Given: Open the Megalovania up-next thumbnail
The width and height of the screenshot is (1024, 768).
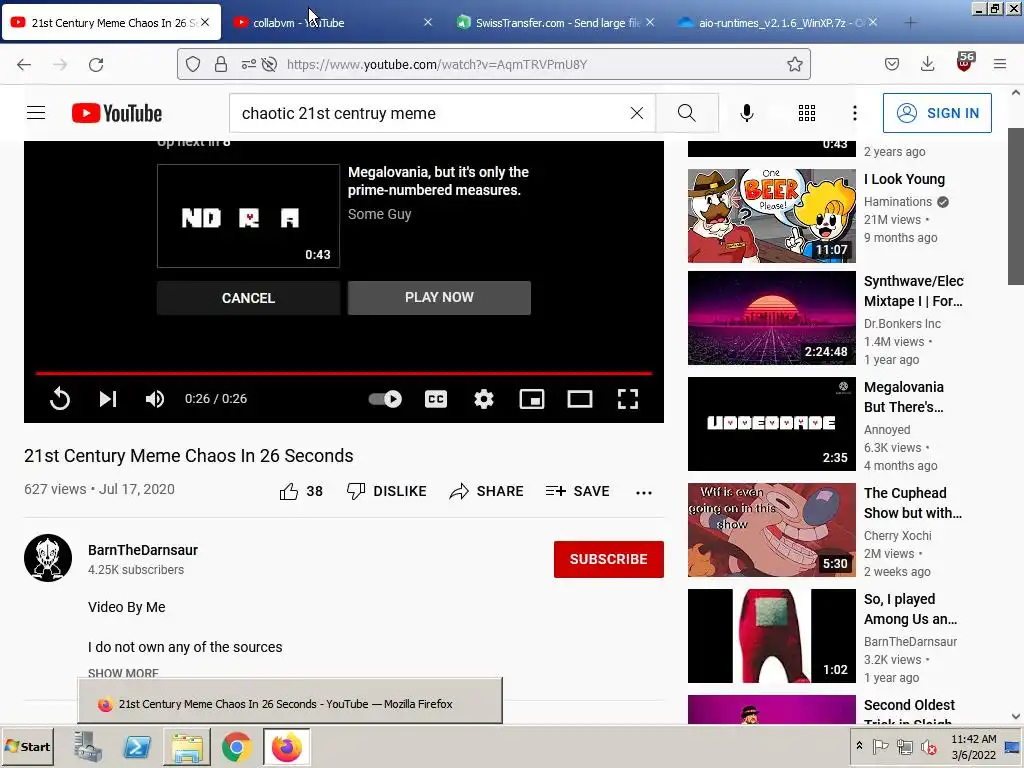Looking at the screenshot, I should [248, 216].
